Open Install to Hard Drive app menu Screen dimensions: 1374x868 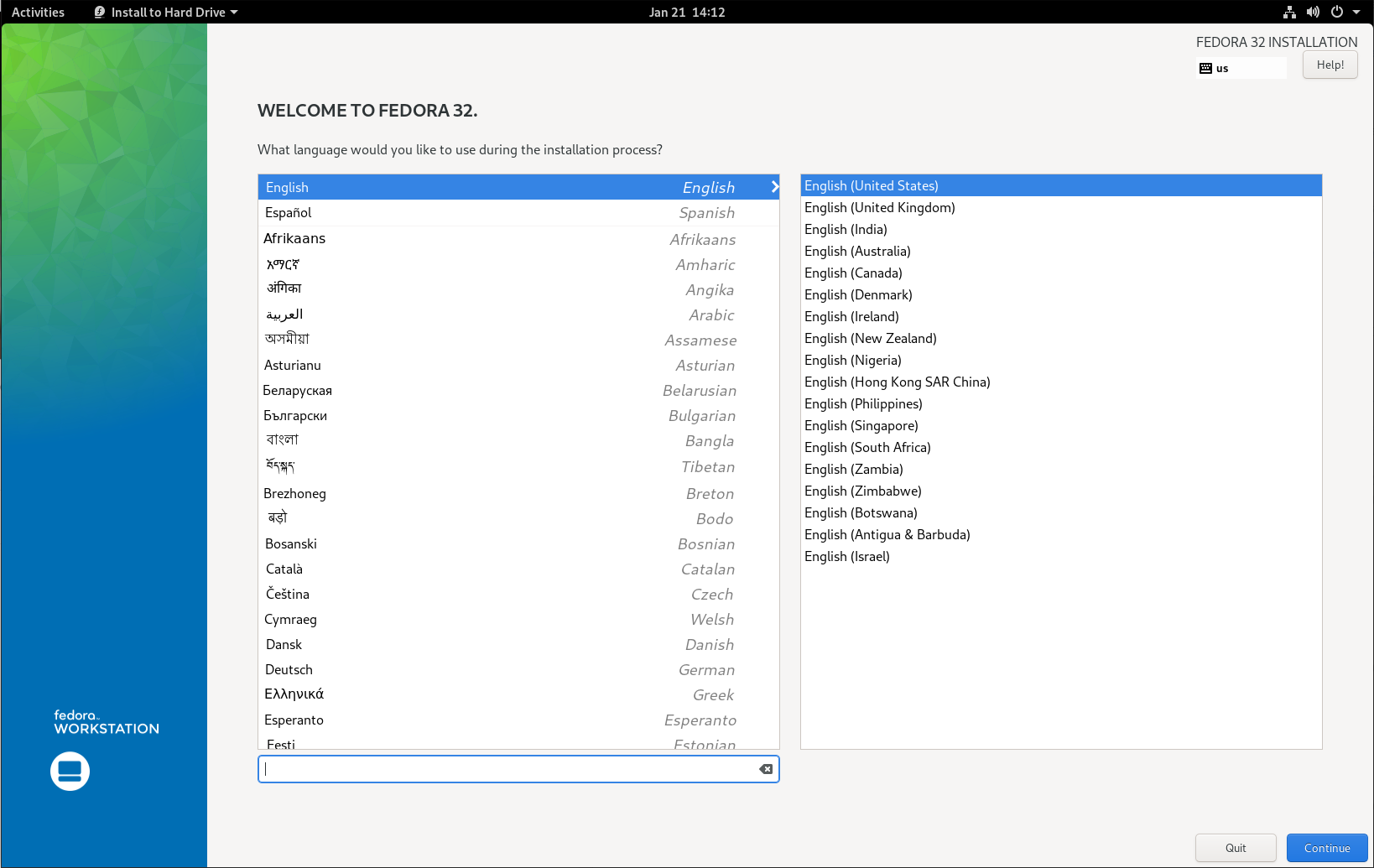166,12
